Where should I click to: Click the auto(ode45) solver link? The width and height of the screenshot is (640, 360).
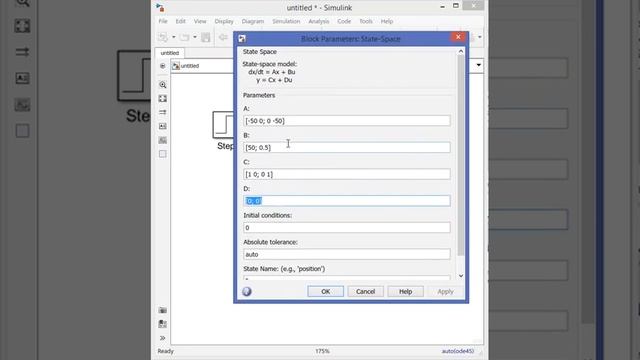click(x=458, y=351)
